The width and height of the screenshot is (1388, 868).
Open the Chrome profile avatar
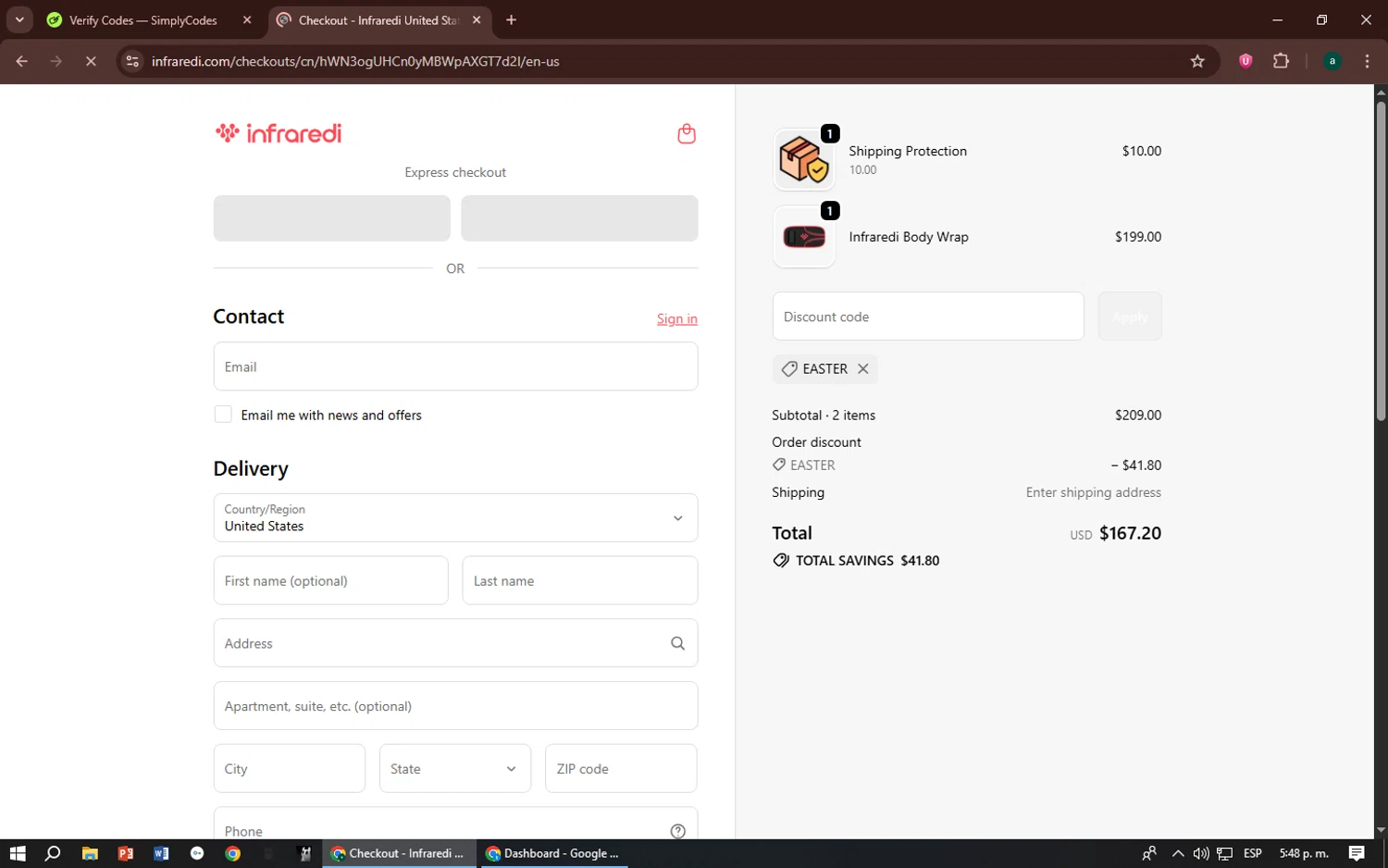tap(1332, 61)
